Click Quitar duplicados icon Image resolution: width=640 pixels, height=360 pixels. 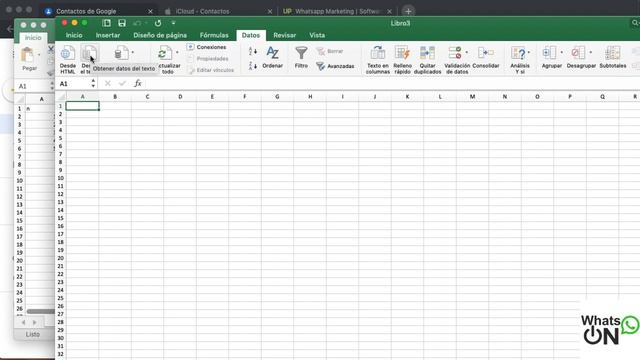click(427, 53)
